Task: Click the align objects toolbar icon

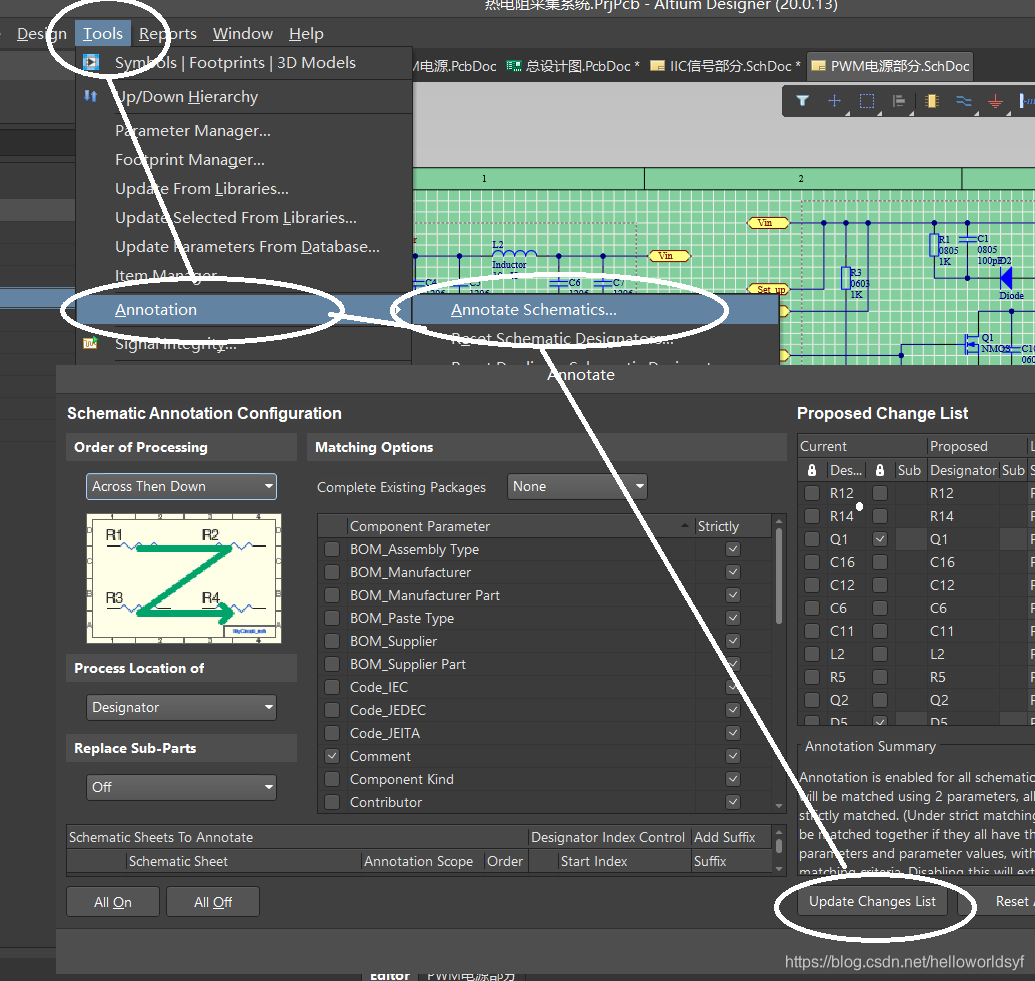Action: coord(899,101)
